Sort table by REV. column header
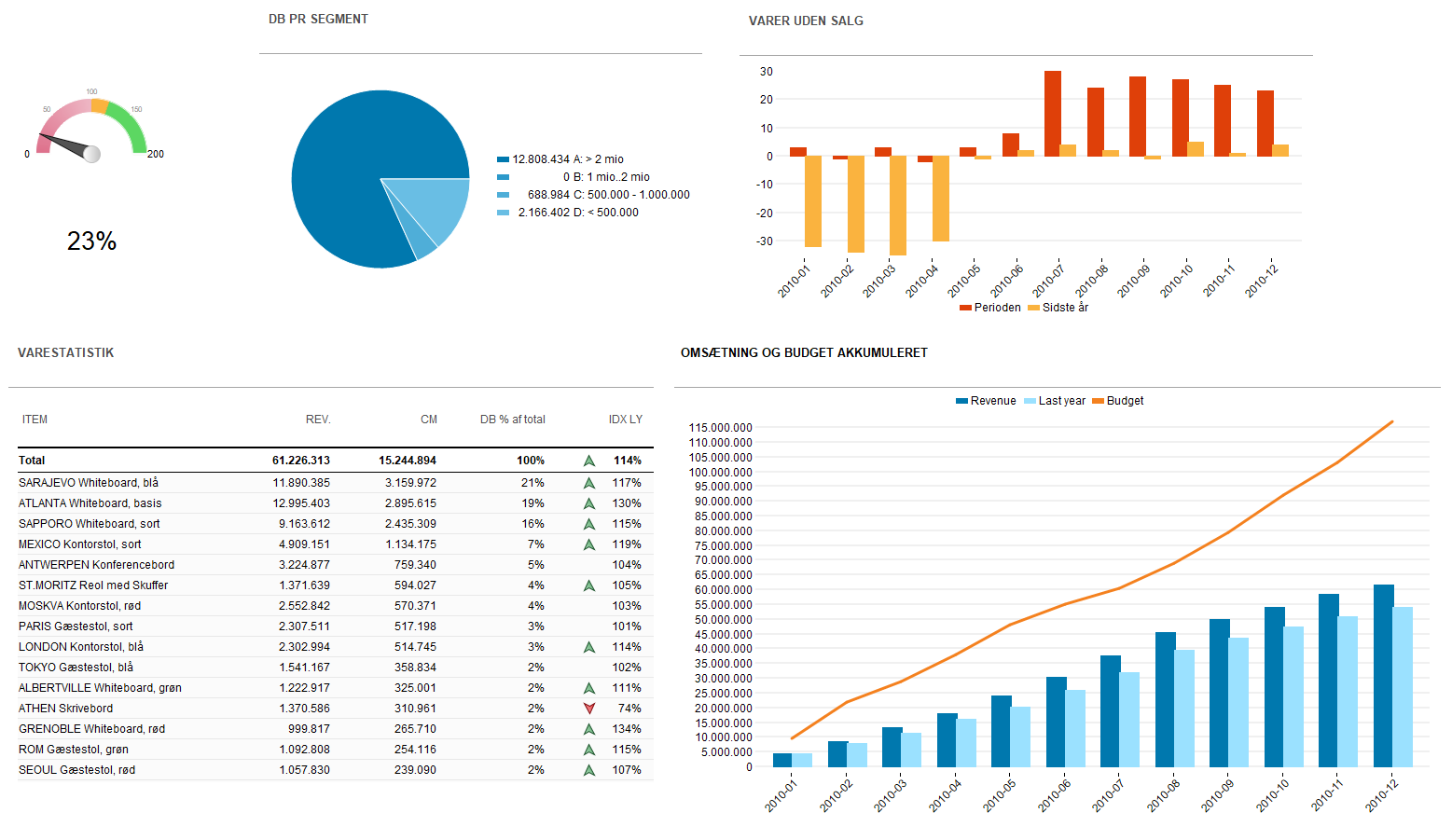Screen dimensions: 1452x840 coord(318,420)
